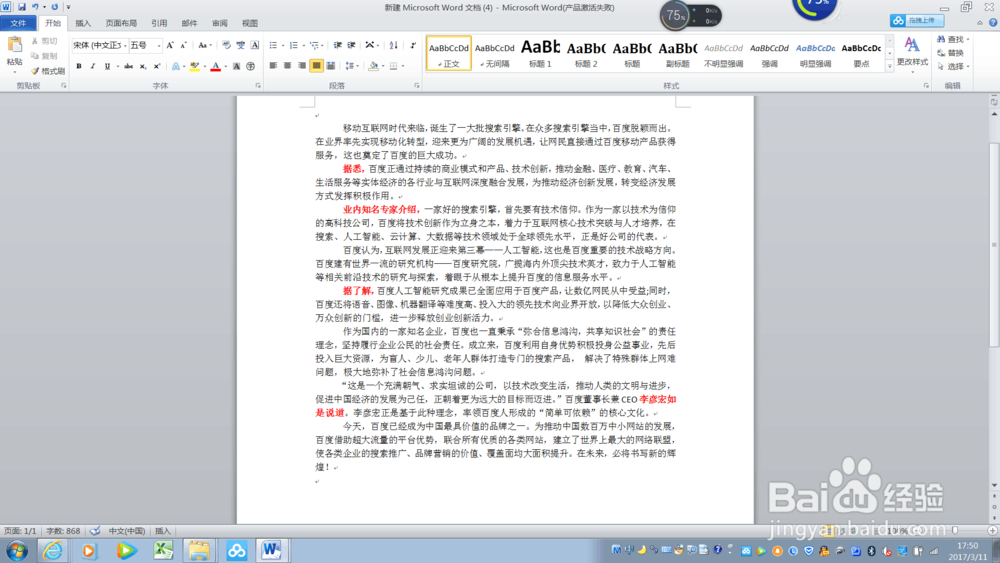Toggle Underline formatting

click(x=107, y=66)
